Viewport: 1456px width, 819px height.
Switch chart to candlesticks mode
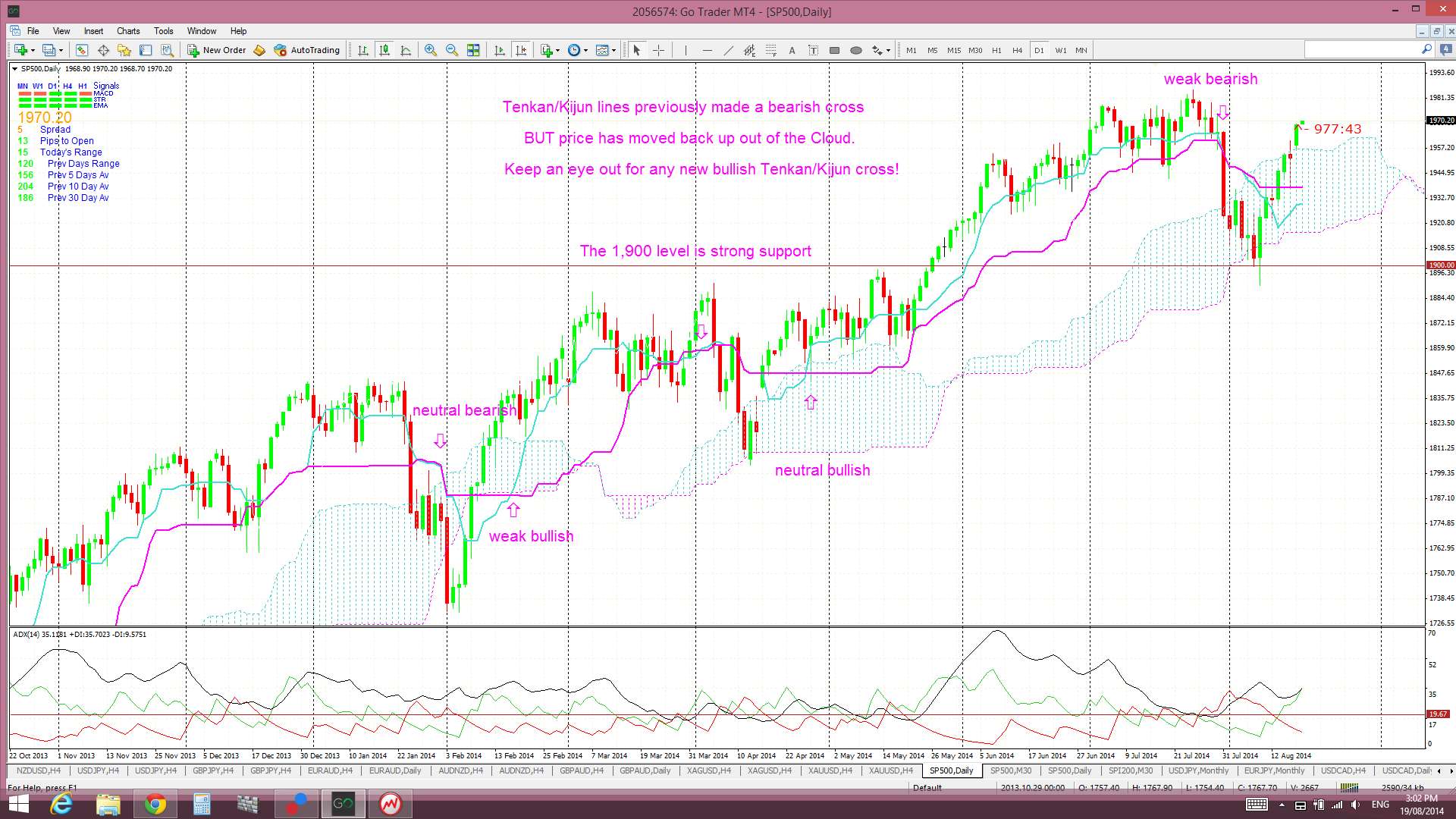(384, 50)
